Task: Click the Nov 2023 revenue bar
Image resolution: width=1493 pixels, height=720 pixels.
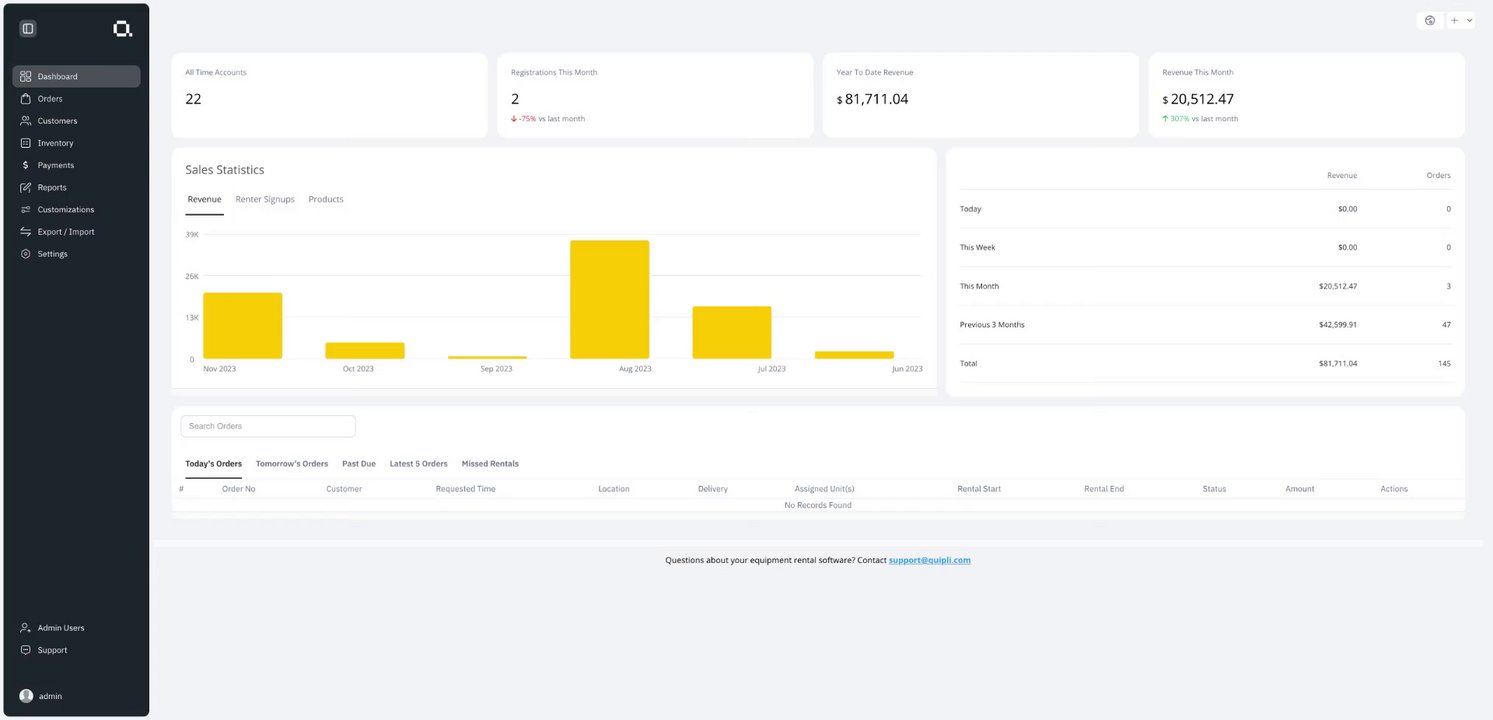Action: tap(243, 326)
